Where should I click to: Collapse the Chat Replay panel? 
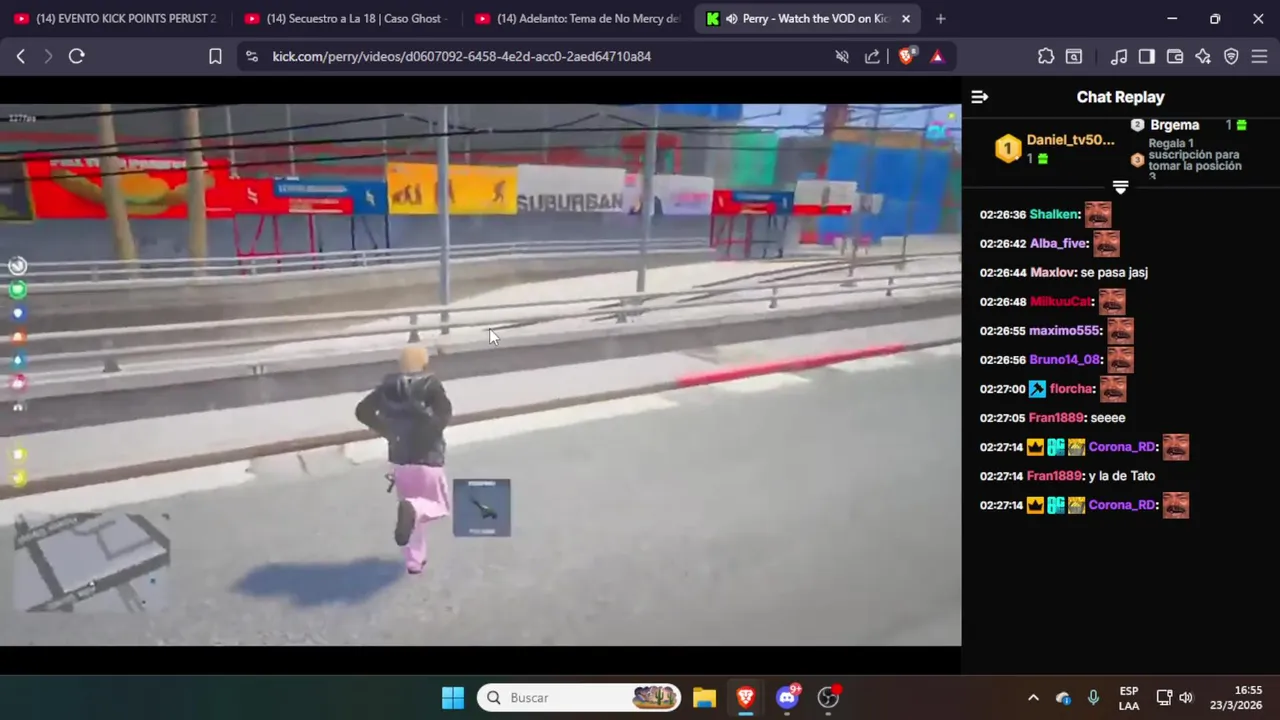pyautogui.click(x=980, y=97)
